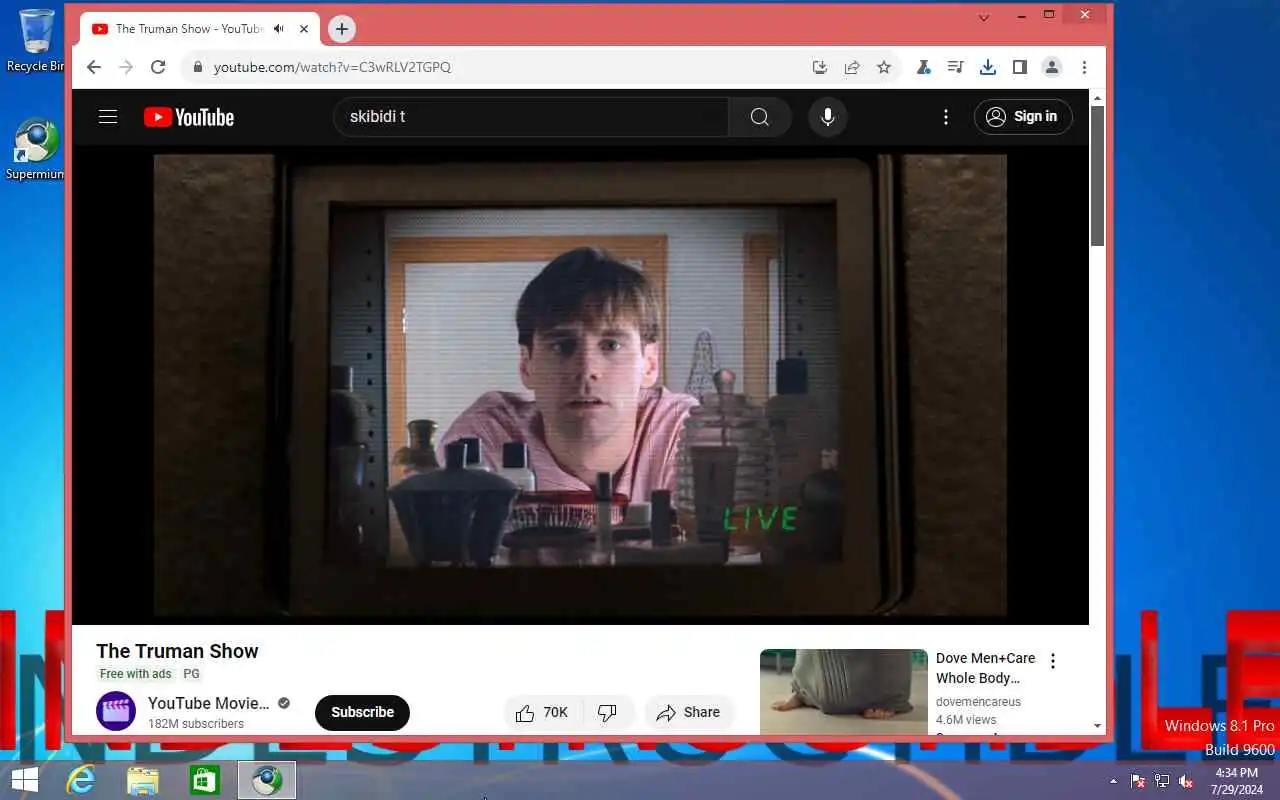Go back to previous page
This screenshot has width=1280, height=800.
94,67
